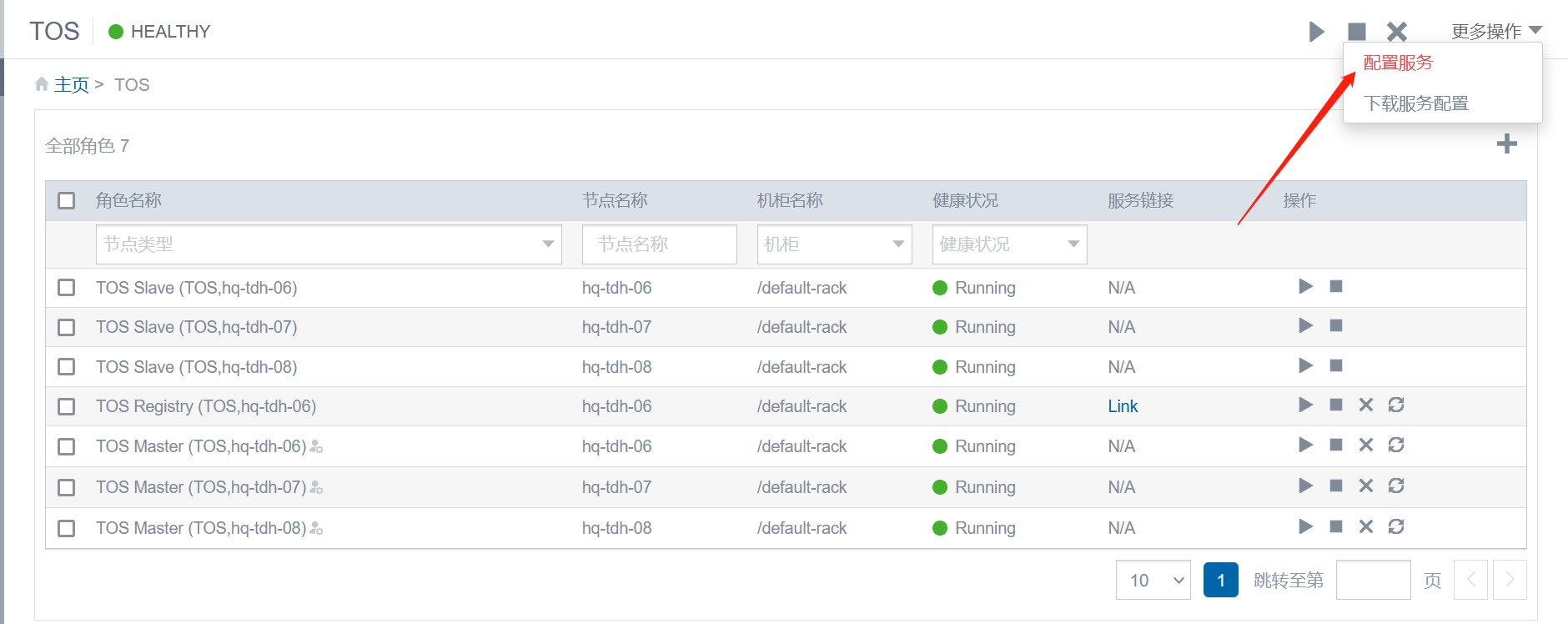Stop the whole TOS service with the top square icon
The image size is (1568, 624).
pos(1357,32)
